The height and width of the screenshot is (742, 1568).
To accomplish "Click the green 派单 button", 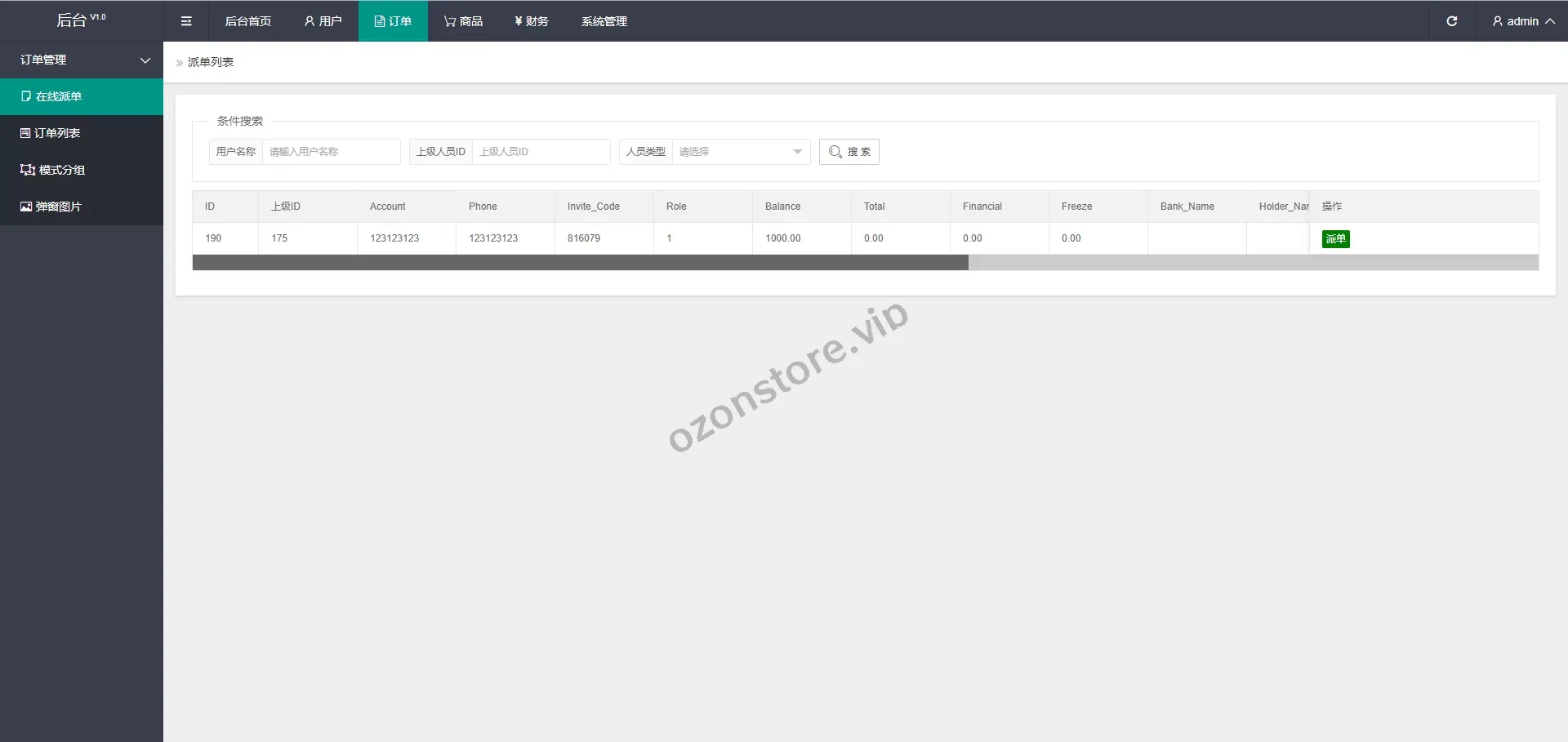I will [1335, 239].
